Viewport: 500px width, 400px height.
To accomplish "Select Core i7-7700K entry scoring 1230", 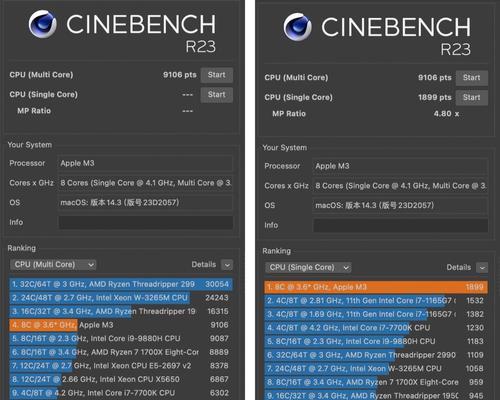I will tap(376, 328).
